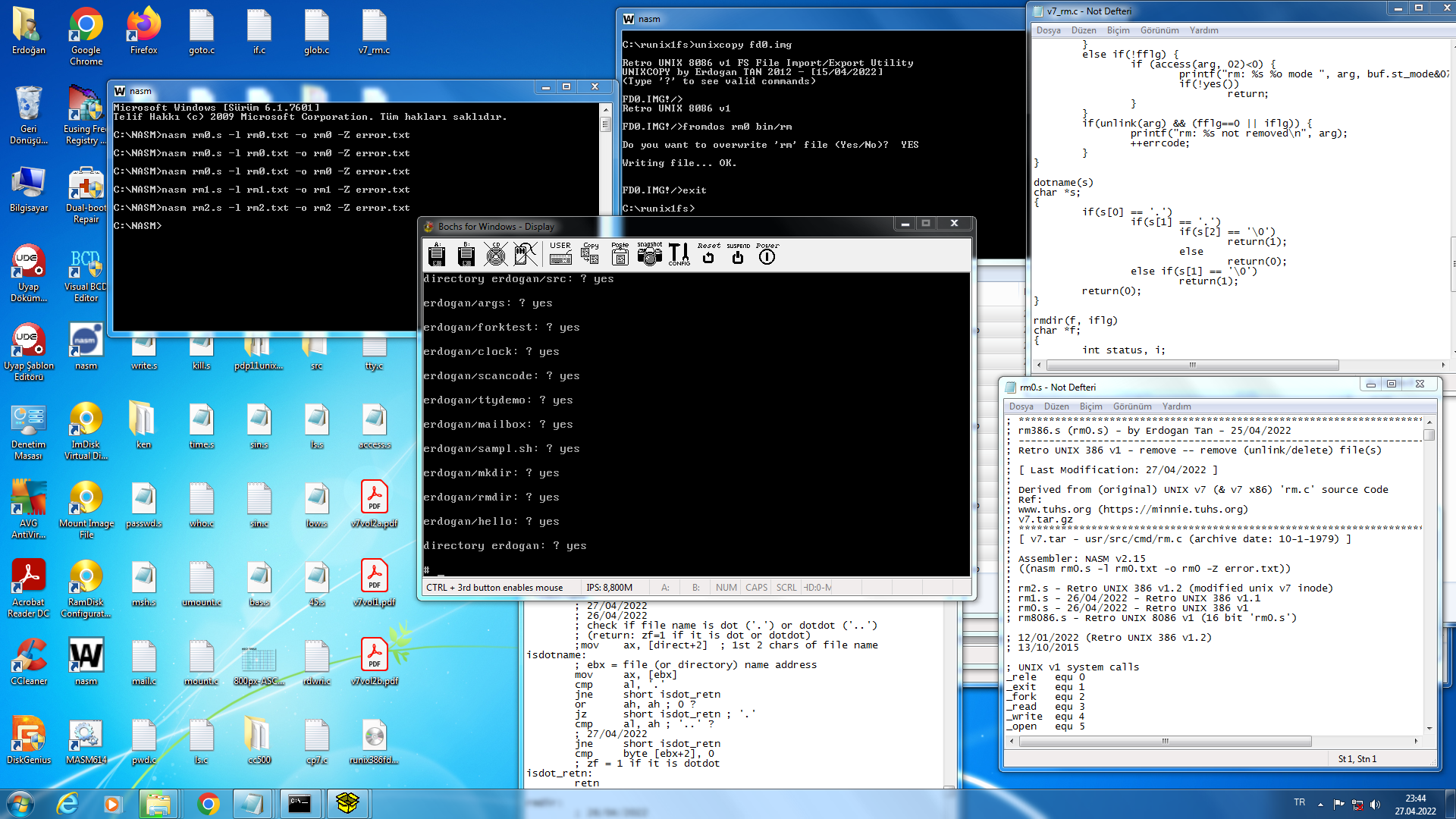Select AVG AntiVirus desktop icon
This screenshot has height=819, width=1456.
click(28, 510)
